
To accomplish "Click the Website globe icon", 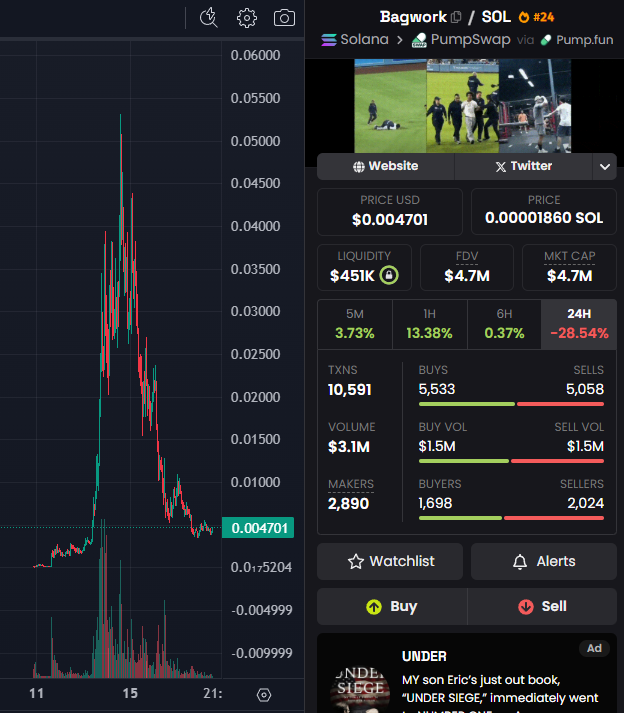I will tap(359, 167).
